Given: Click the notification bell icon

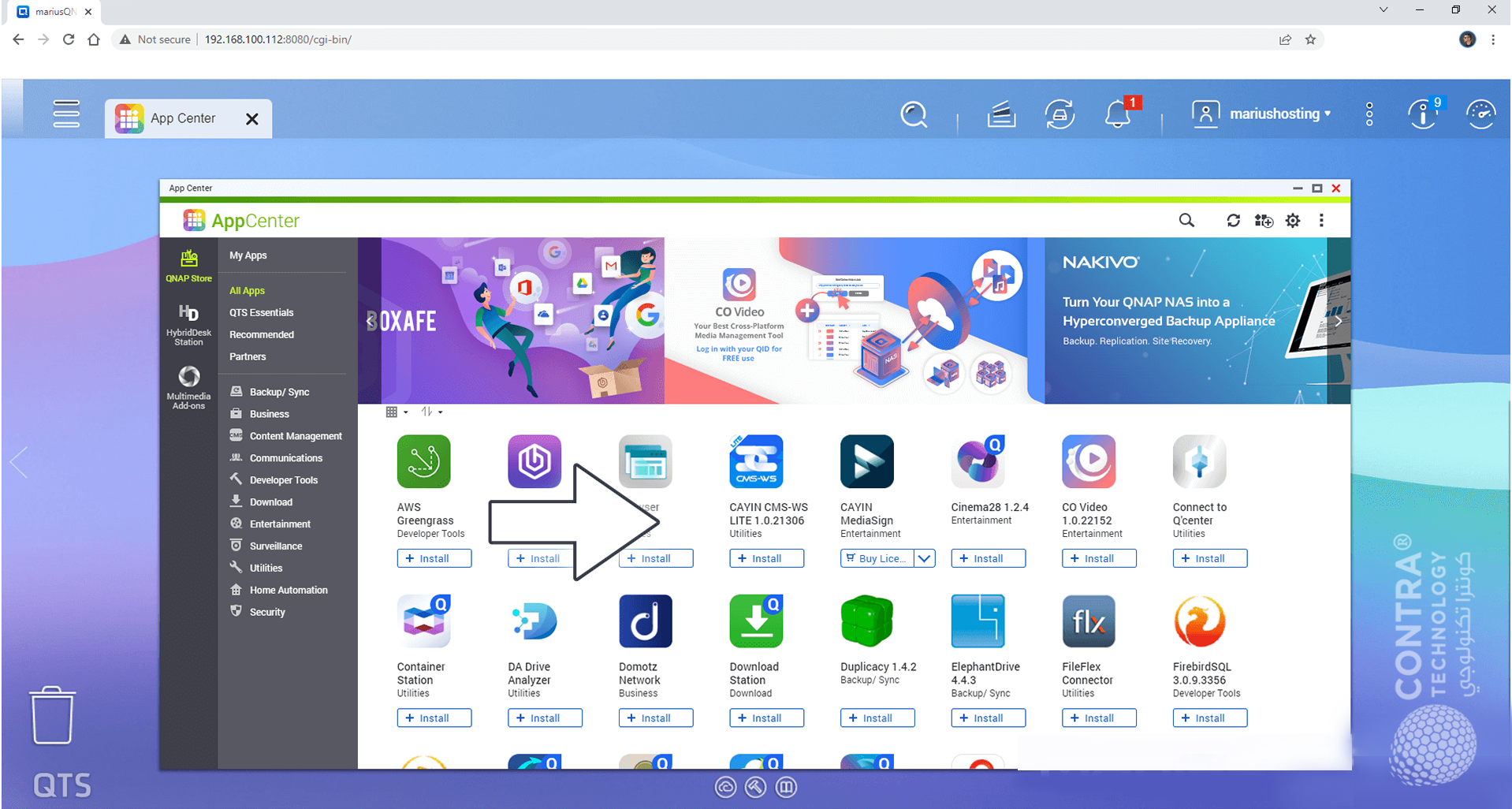Looking at the screenshot, I should pos(1117,115).
